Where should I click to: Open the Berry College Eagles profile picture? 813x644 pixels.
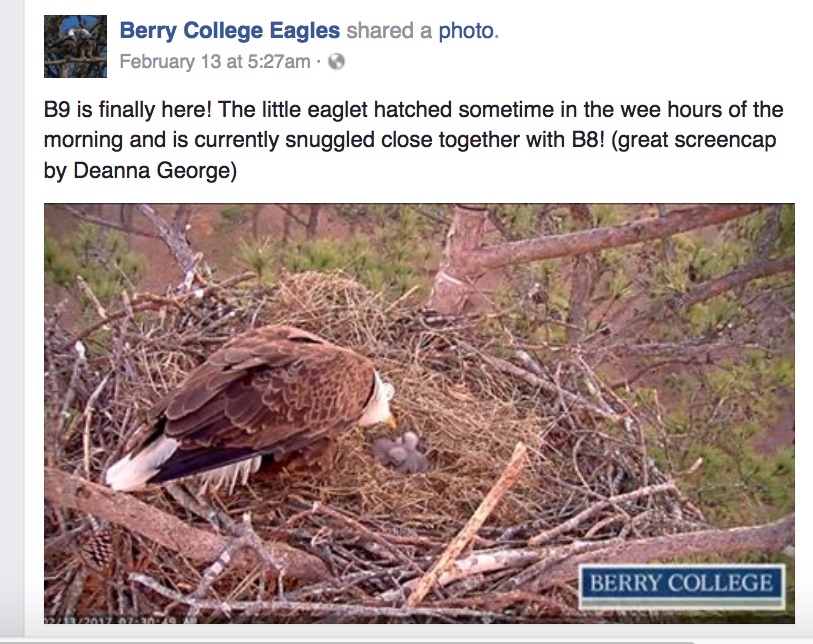click(x=75, y=47)
